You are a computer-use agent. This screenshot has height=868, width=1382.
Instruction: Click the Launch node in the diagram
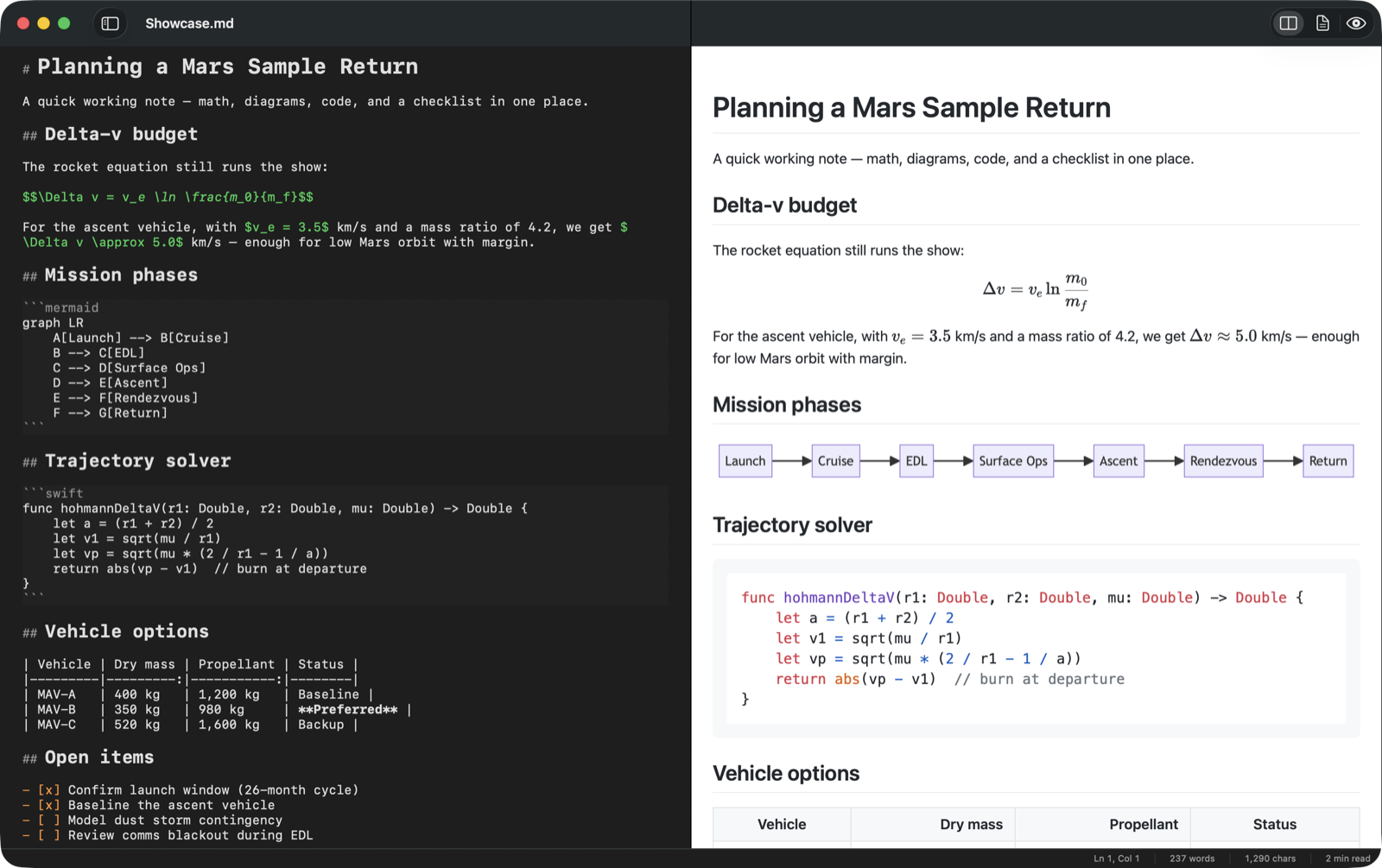click(x=745, y=461)
